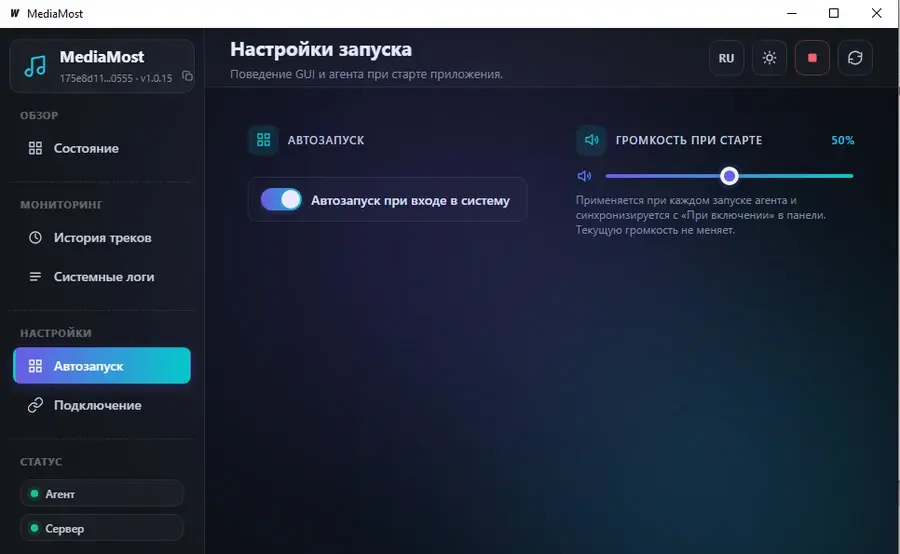Close the MediaMost window
This screenshot has height=554, width=900.
click(x=876, y=13)
